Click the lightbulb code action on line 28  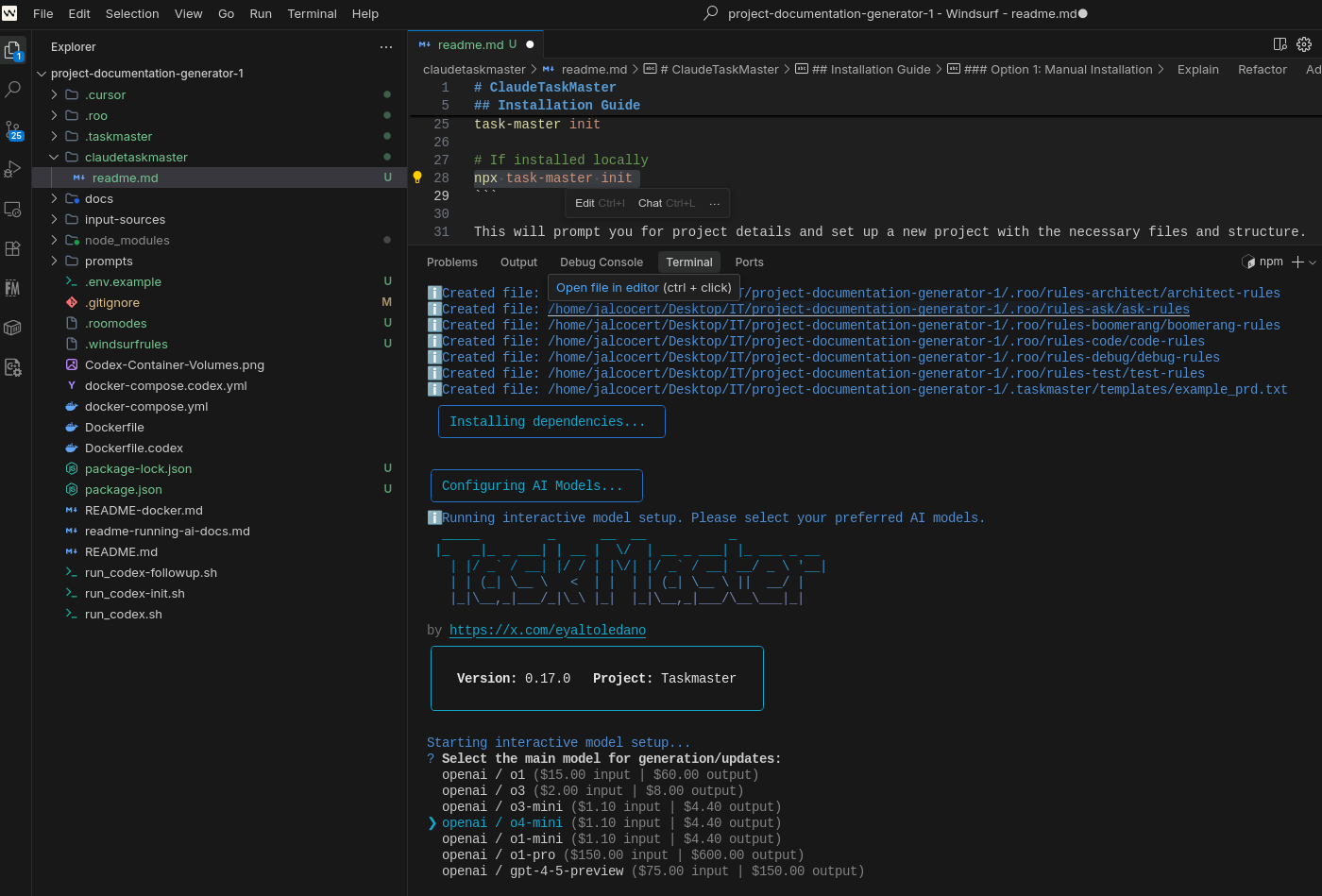[x=417, y=178]
